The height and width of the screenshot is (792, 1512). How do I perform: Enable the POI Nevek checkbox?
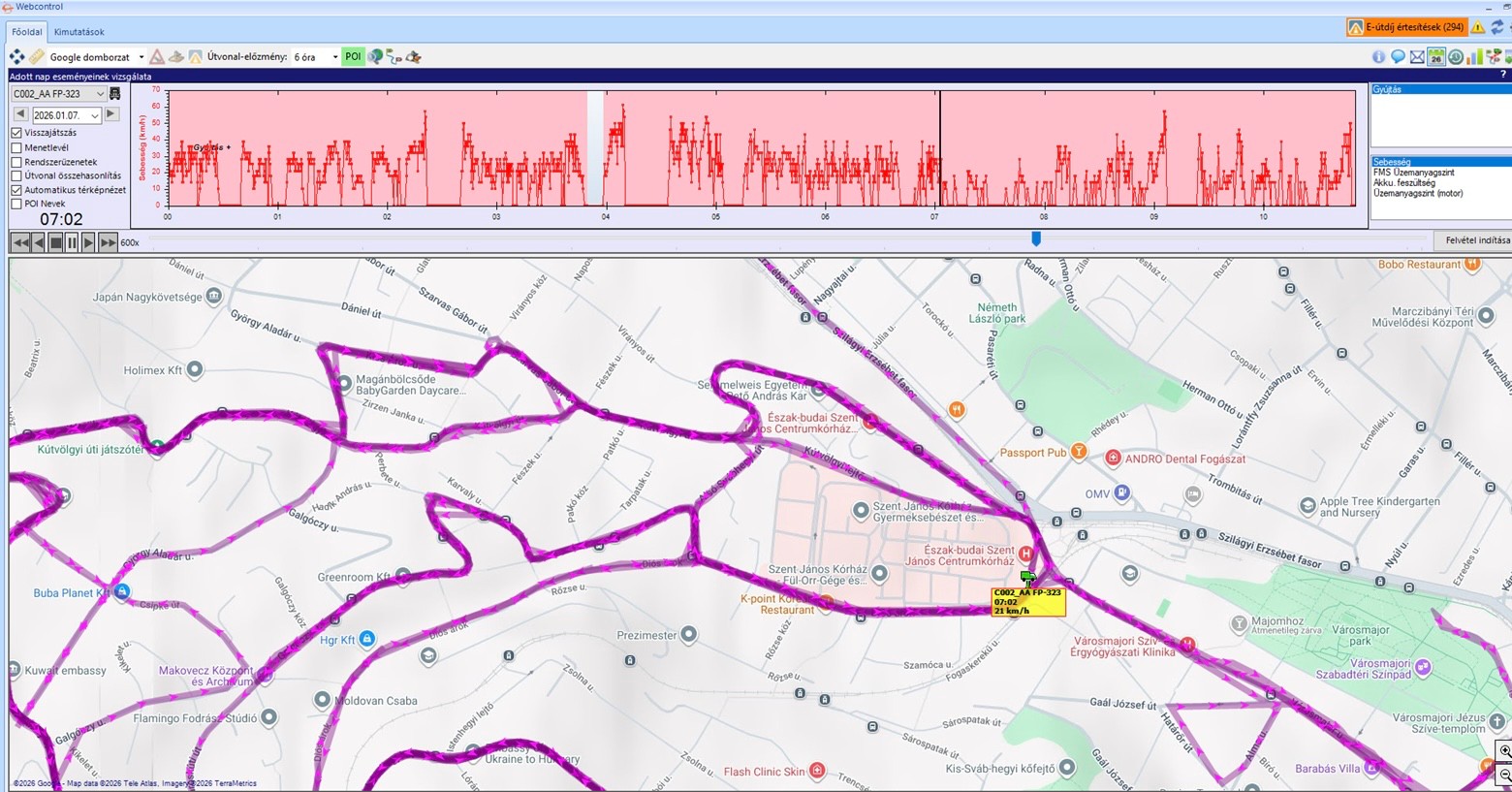point(16,205)
